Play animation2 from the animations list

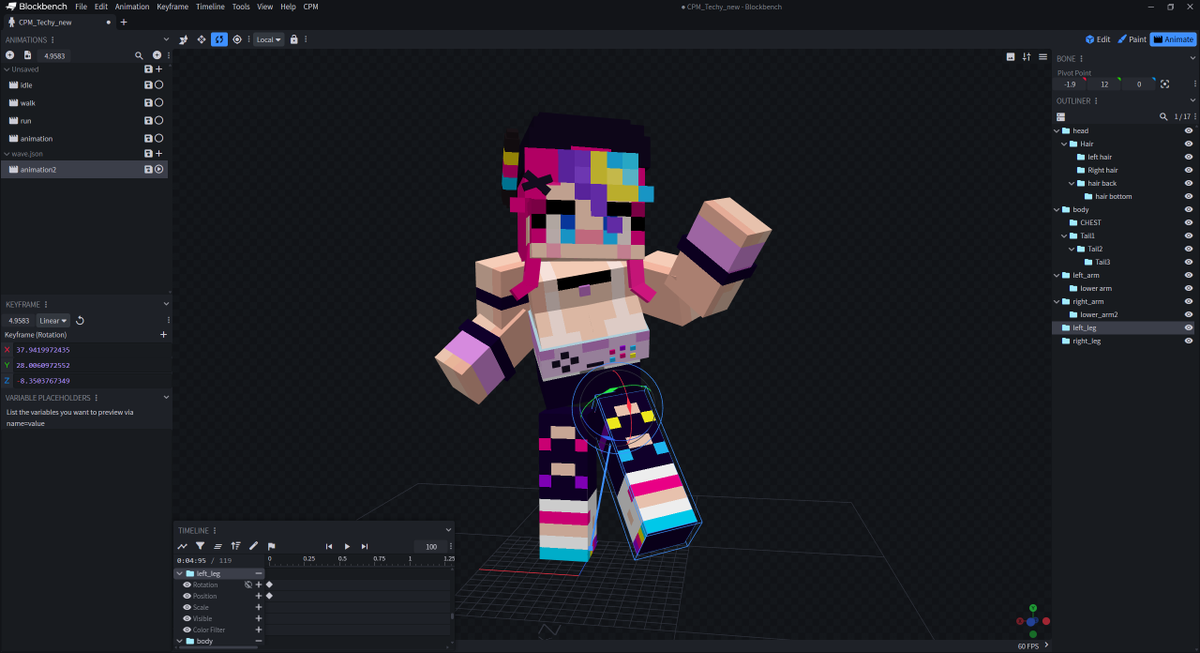point(159,170)
